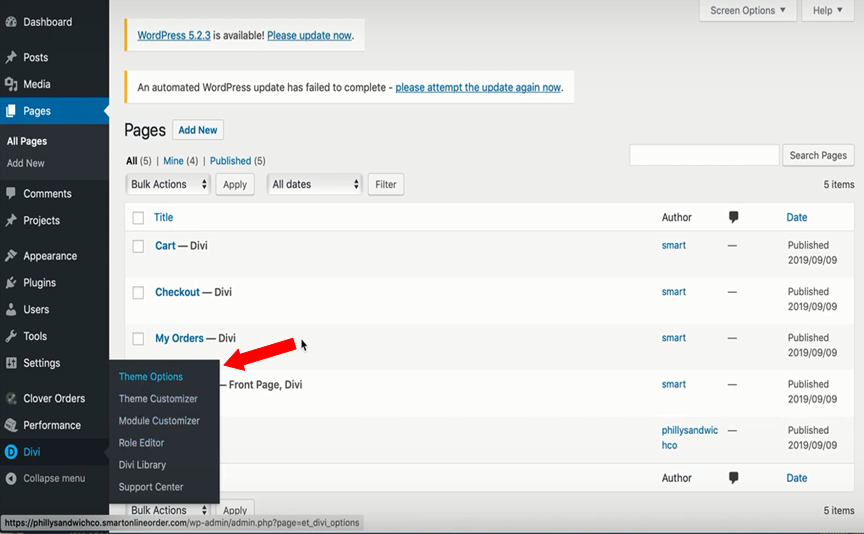This screenshot has width=864, height=534.
Task: Open Support Center from Divi submenu
Action: [151, 487]
